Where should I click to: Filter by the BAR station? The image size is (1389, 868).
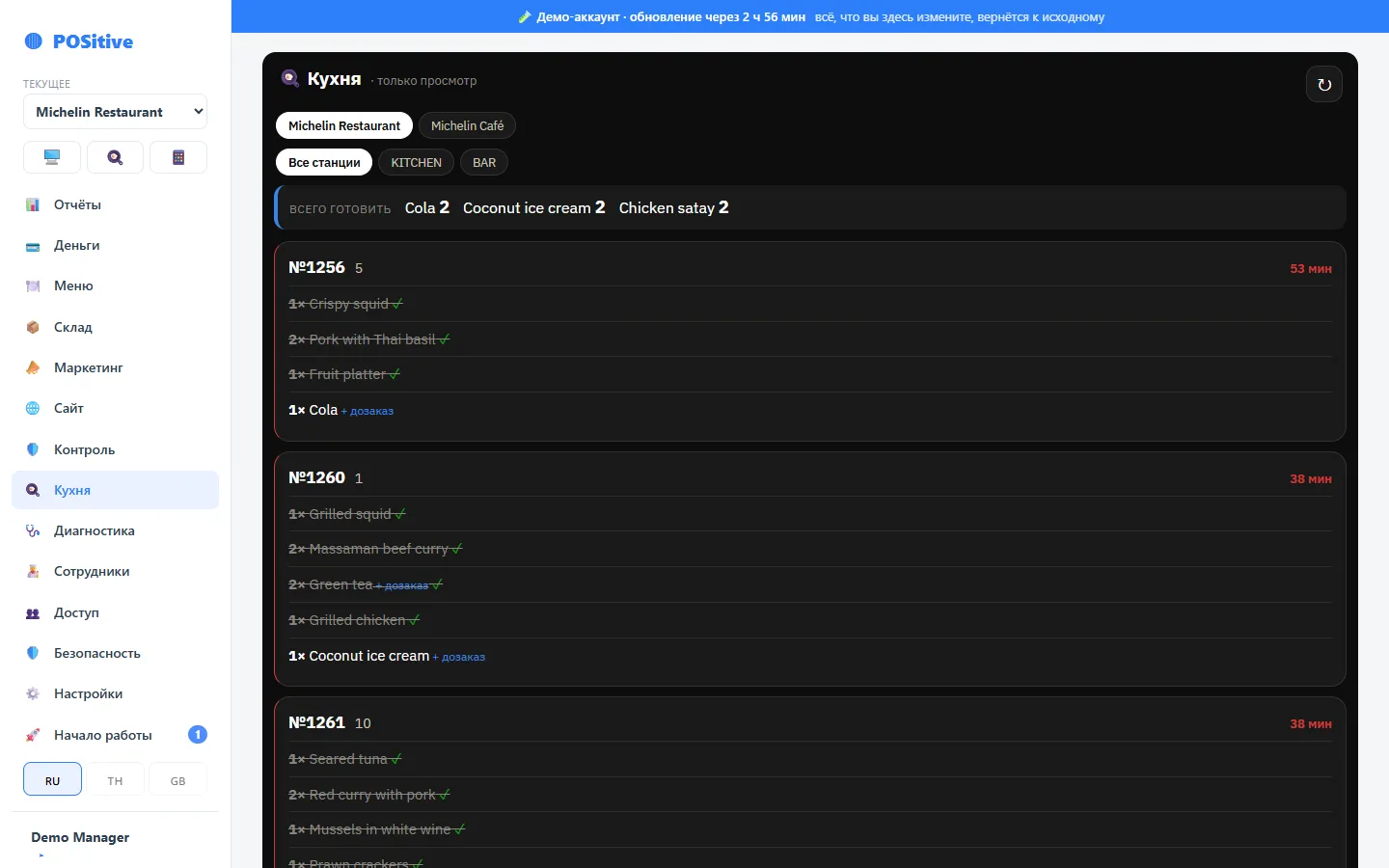pos(484,163)
